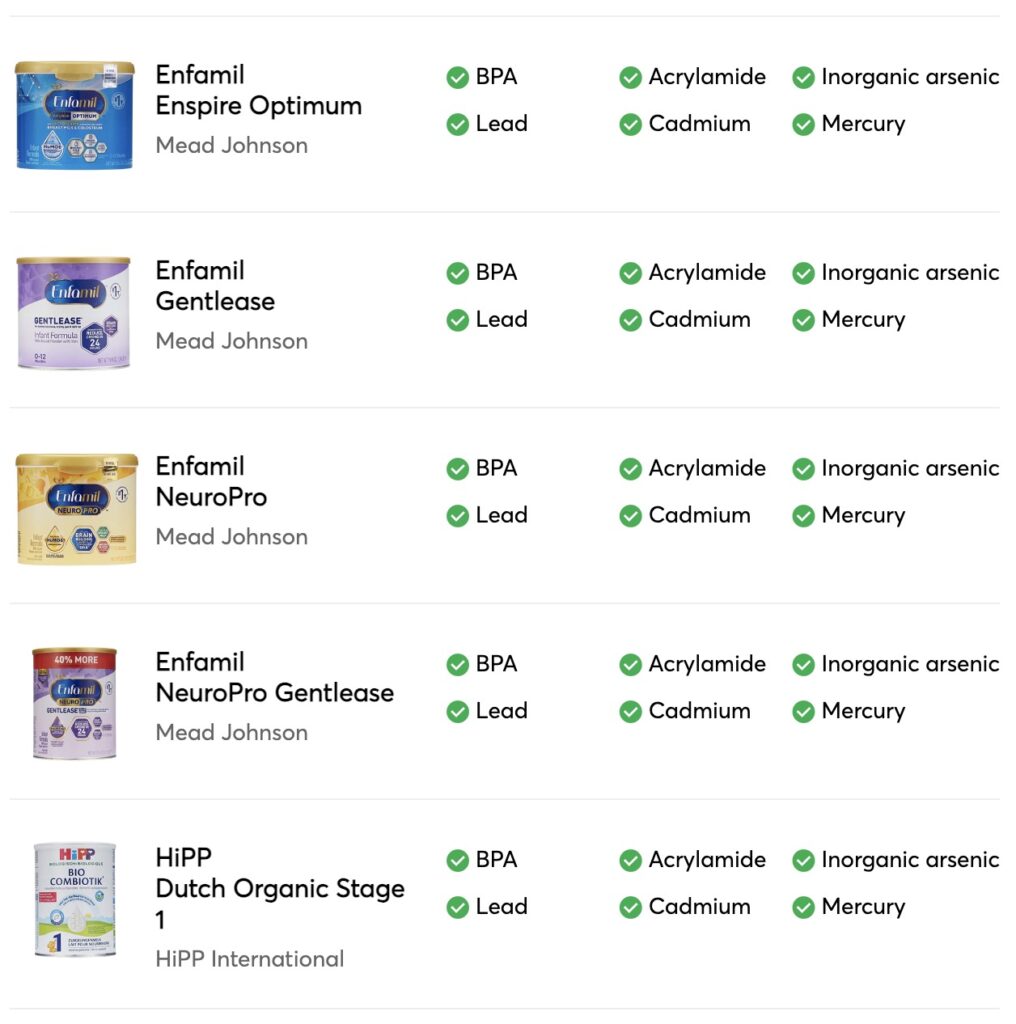
Task: Click Inorganic arsenic checkmark for Enfamil Gentlease
Action: click(803, 273)
